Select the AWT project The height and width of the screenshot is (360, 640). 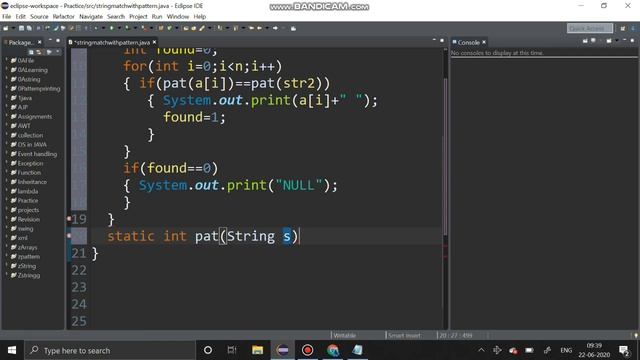click(24, 125)
